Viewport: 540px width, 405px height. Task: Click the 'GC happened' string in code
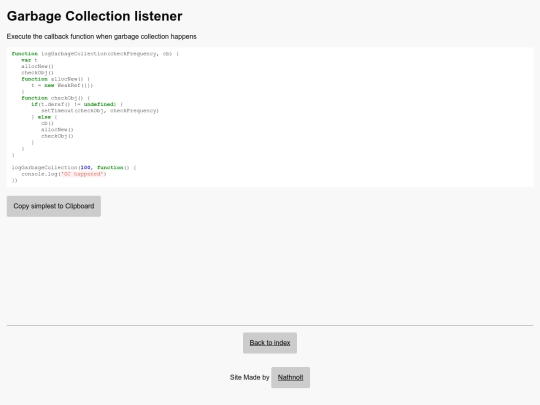tap(83, 174)
